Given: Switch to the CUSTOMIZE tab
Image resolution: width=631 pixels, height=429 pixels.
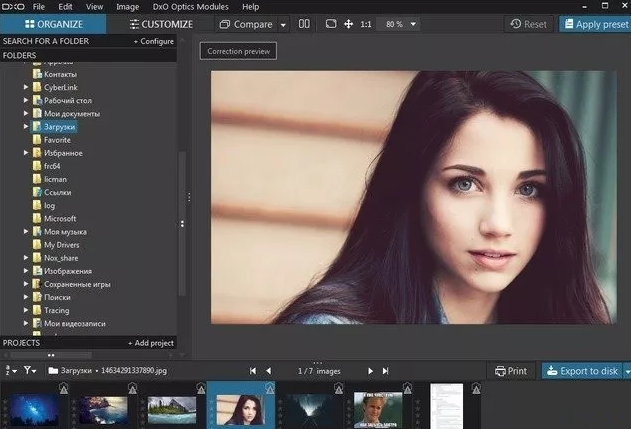Looking at the screenshot, I should pyautogui.click(x=160, y=24).
